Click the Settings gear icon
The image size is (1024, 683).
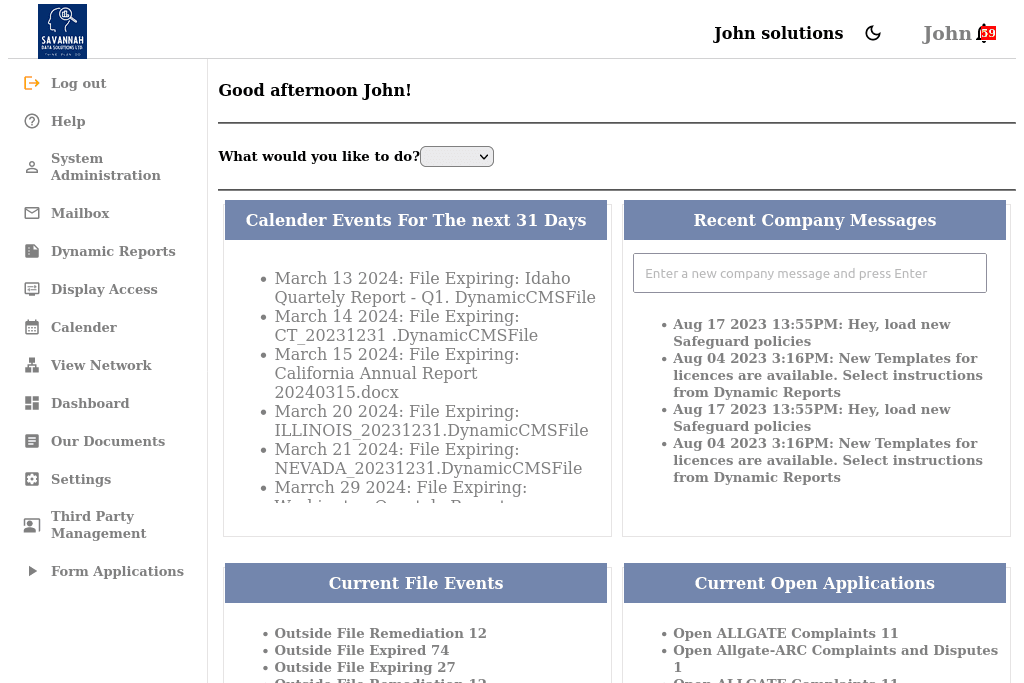coord(31,479)
